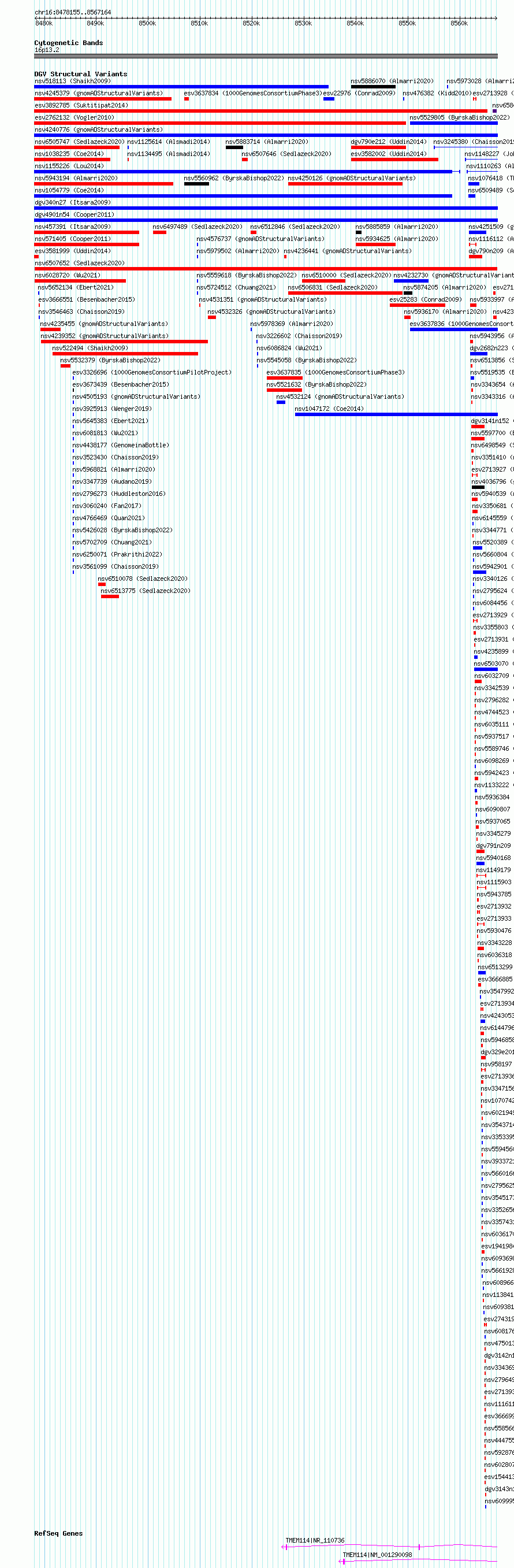
Task: Select esv25283 (Conrad2009) label
Action: 426,300
